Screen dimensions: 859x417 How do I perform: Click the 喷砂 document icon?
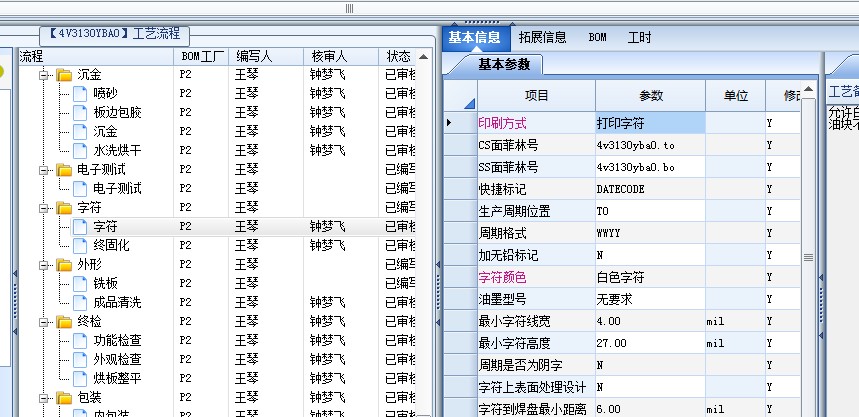tap(80, 94)
